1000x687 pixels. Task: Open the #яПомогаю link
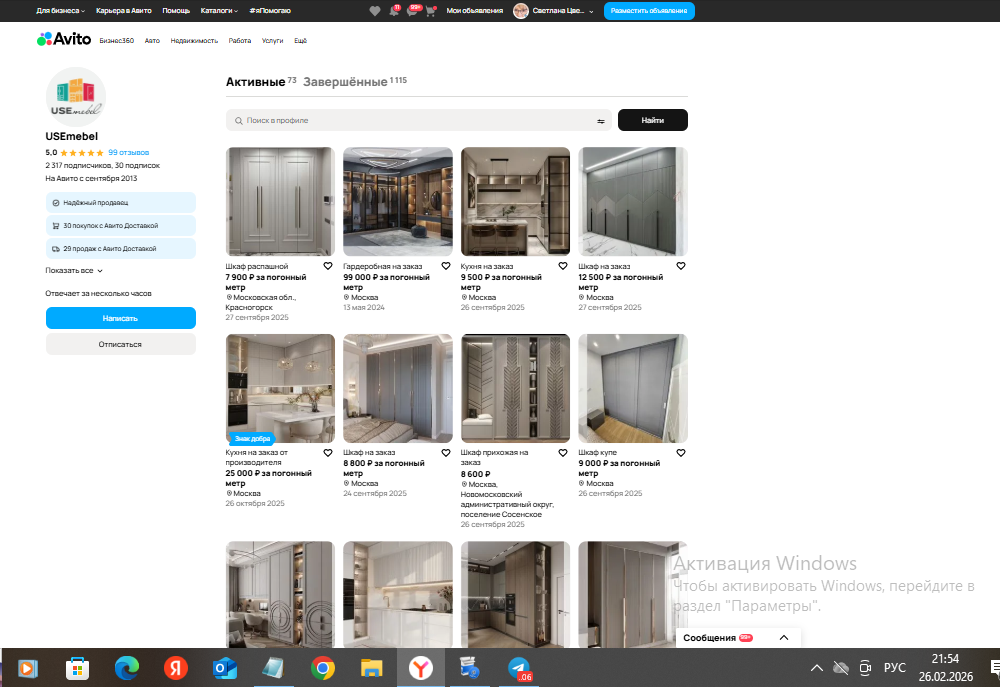click(270, 11)
